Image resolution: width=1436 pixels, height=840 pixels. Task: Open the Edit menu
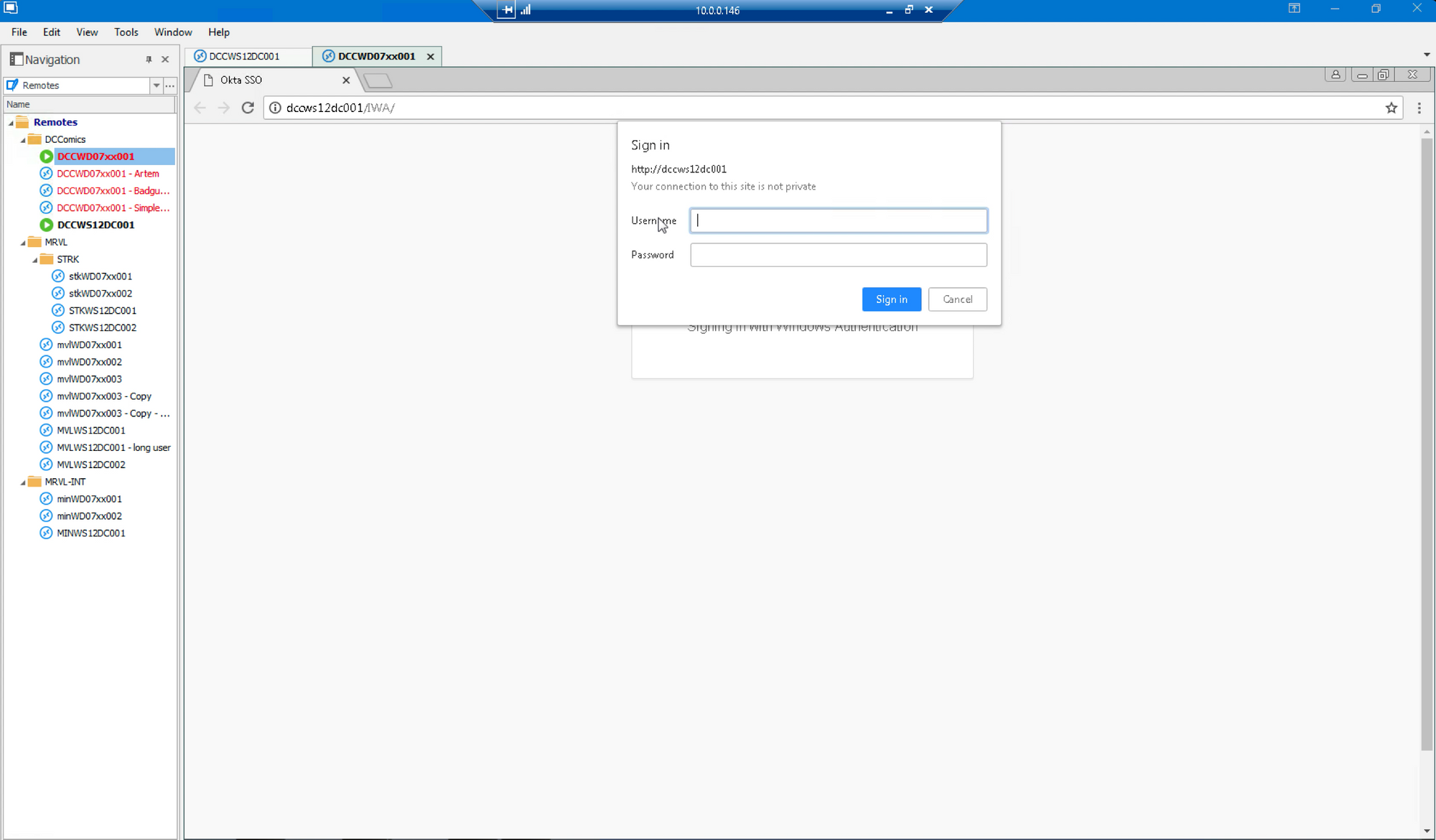click(x=52, y=32)
